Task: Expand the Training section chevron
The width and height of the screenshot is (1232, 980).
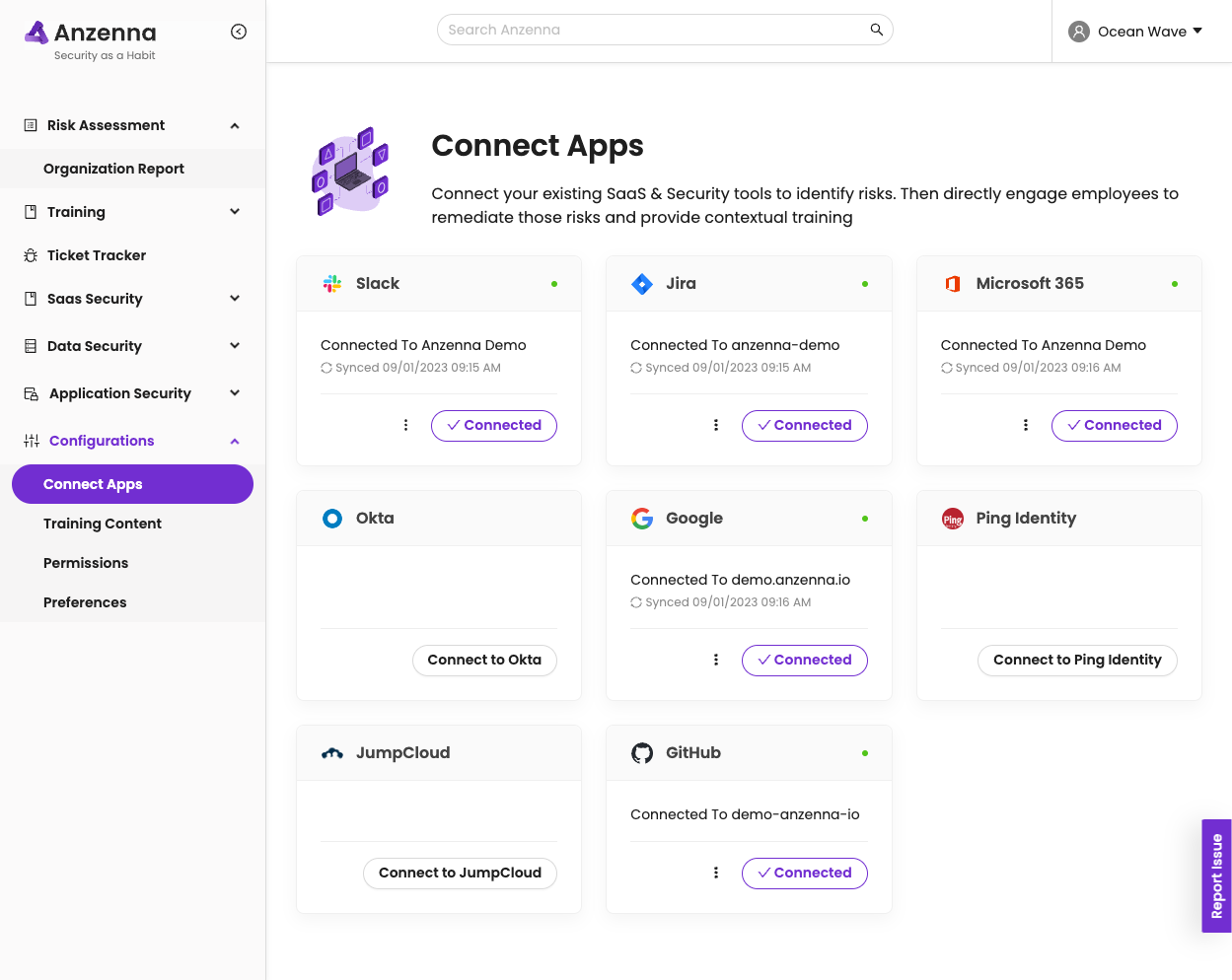Action: pos(235,212)
